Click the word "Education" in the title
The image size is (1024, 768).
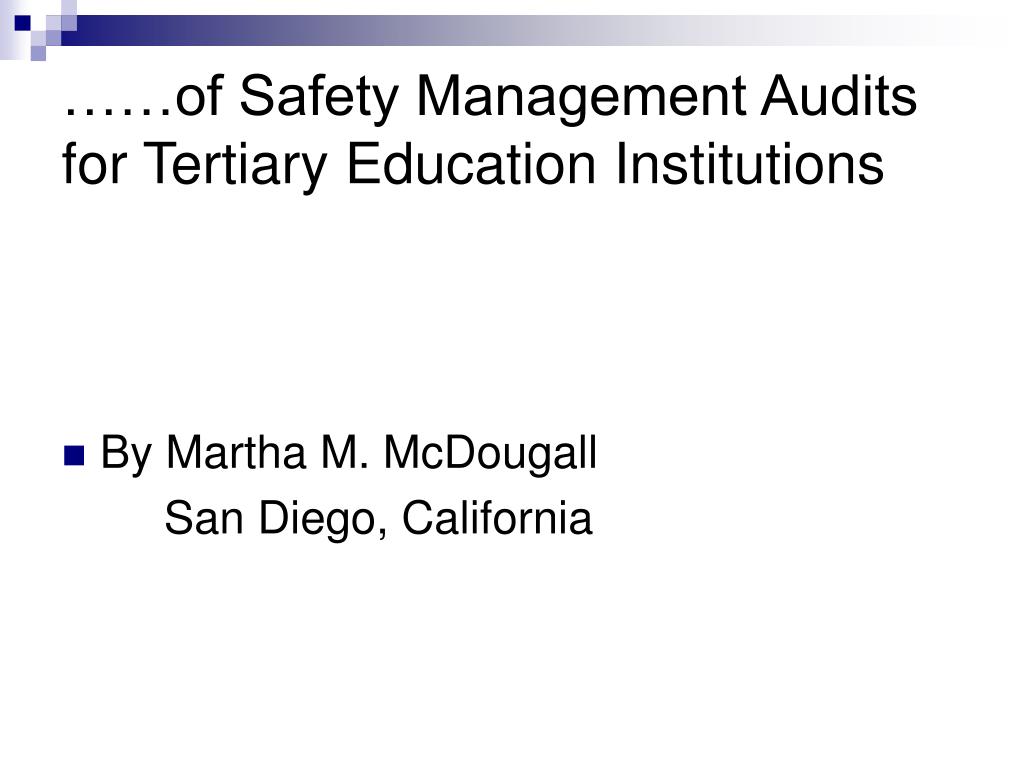click(471, 163)
